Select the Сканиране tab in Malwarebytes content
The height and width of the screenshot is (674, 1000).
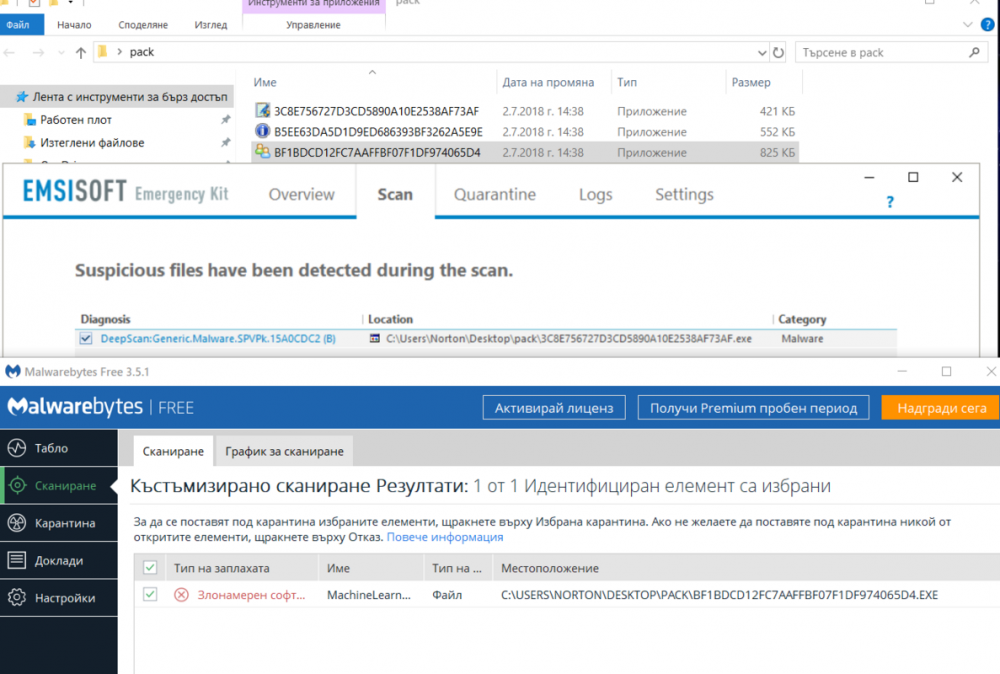point(173,451)
